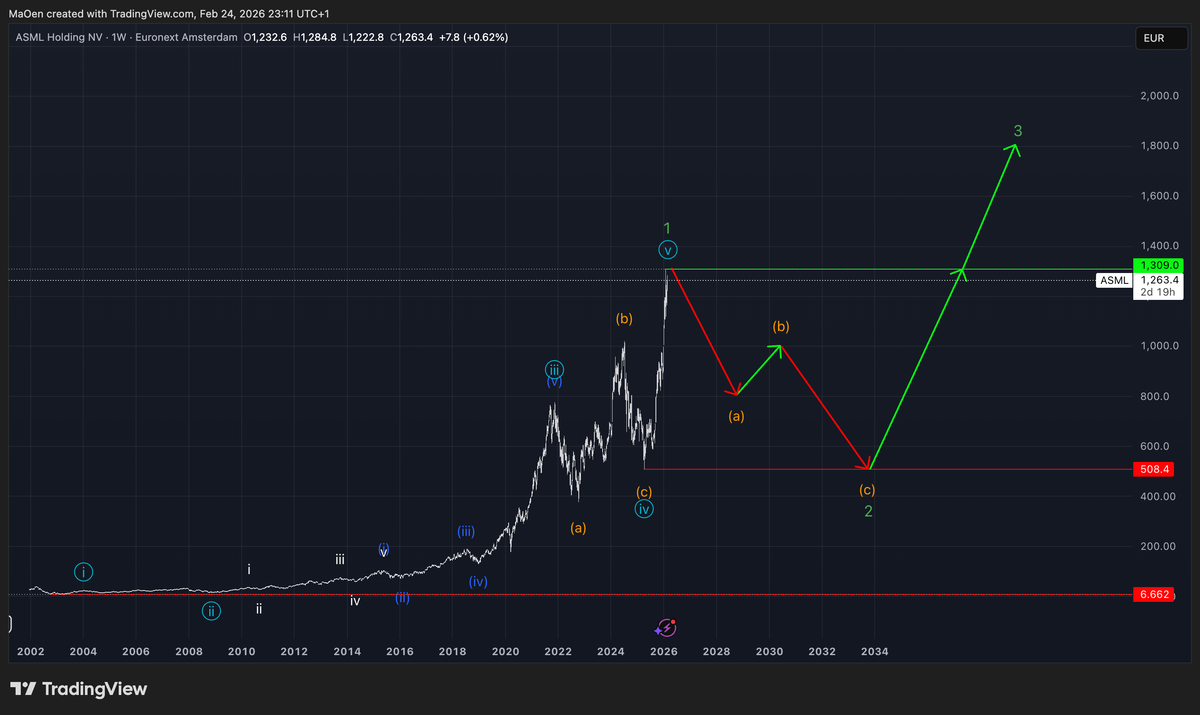The width and height of the screenshot is (1200, 715).
Task: Click the 2026 label on the time axis
Action: (663, 651)
